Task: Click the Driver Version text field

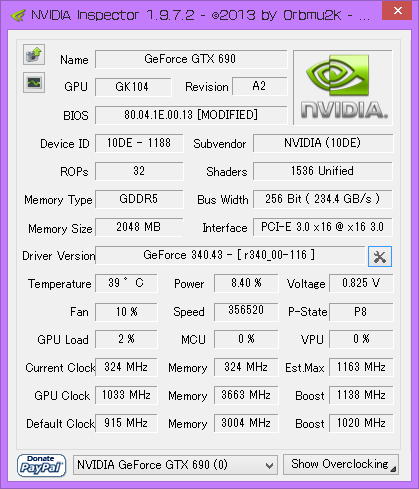Action: click(230, 256)
